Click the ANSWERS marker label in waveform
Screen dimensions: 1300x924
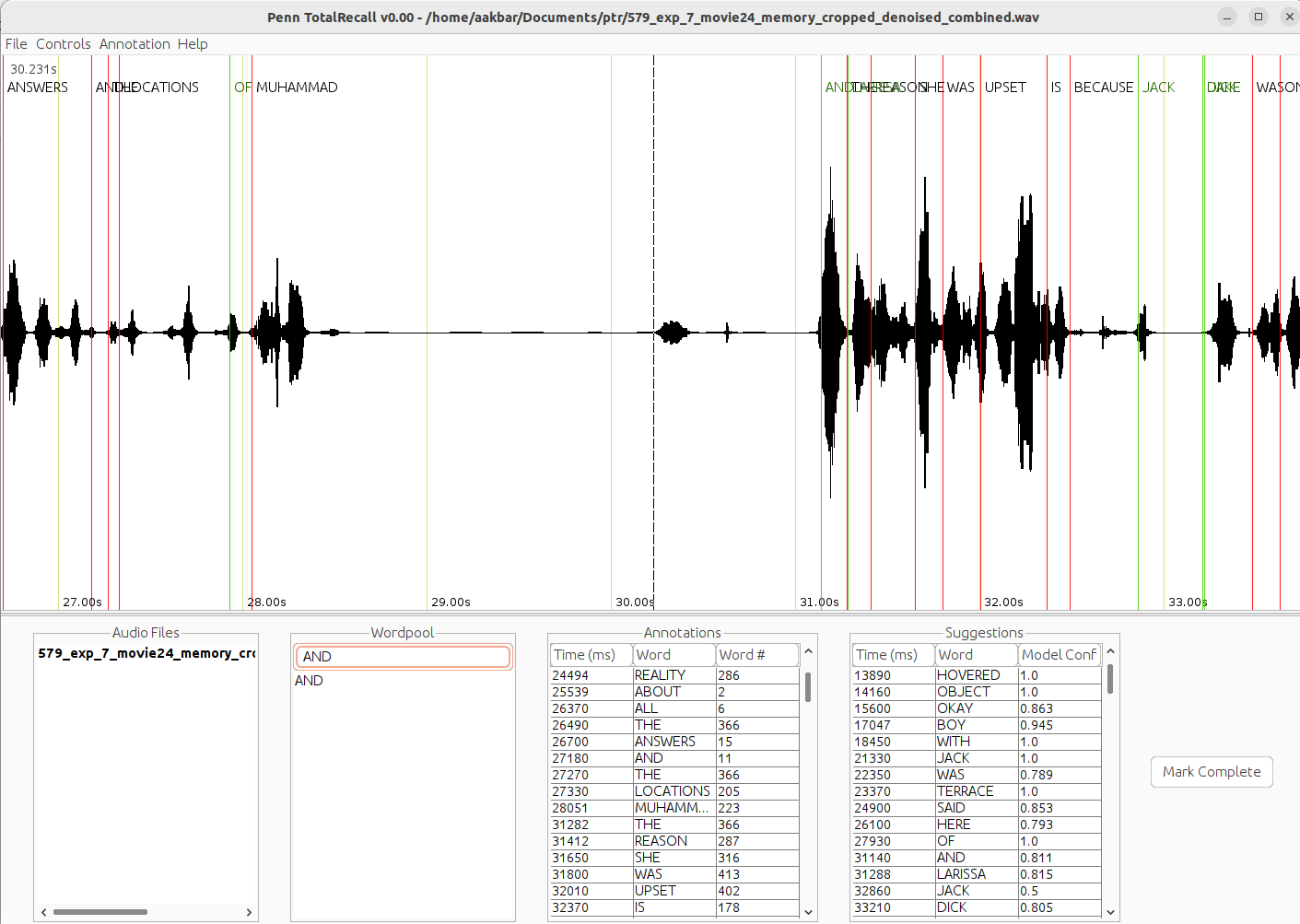pos(38,88)
